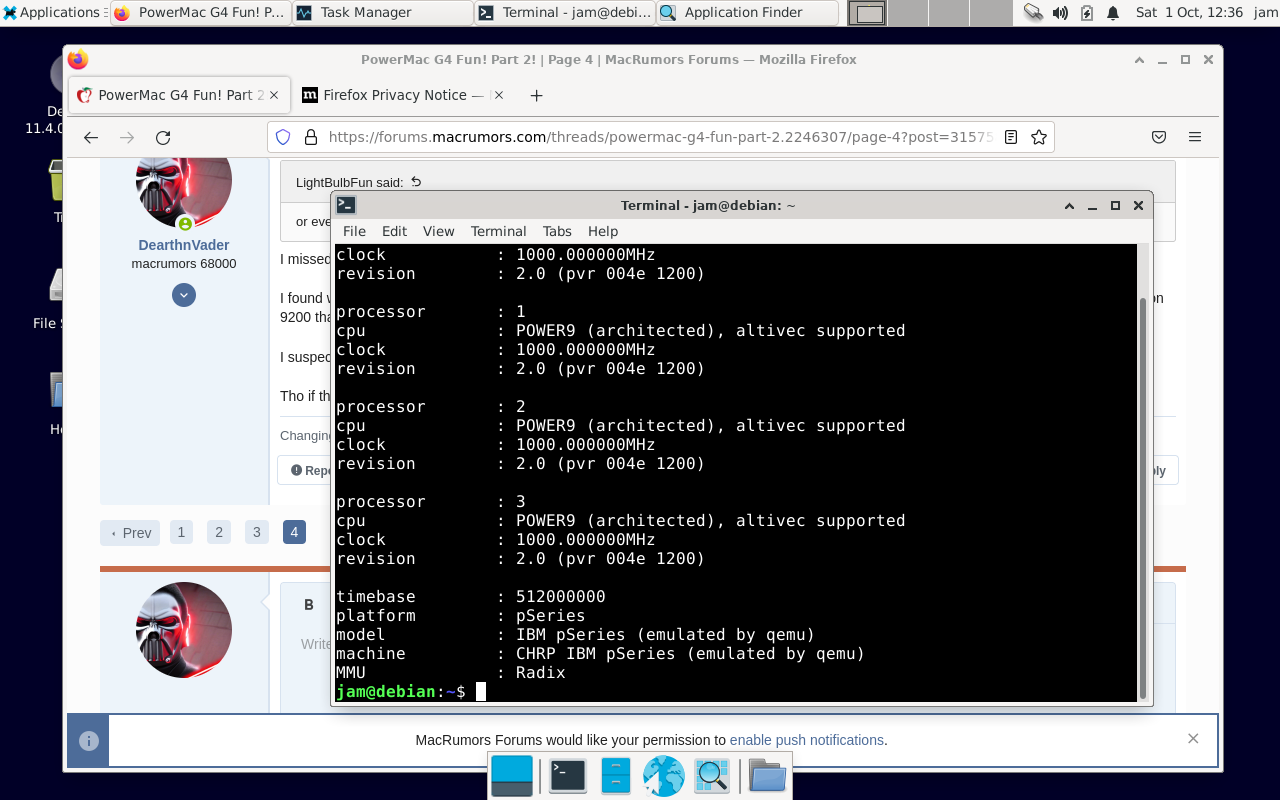
Task: Open the Terminal Help menu
Action: [x=603, y=231]
